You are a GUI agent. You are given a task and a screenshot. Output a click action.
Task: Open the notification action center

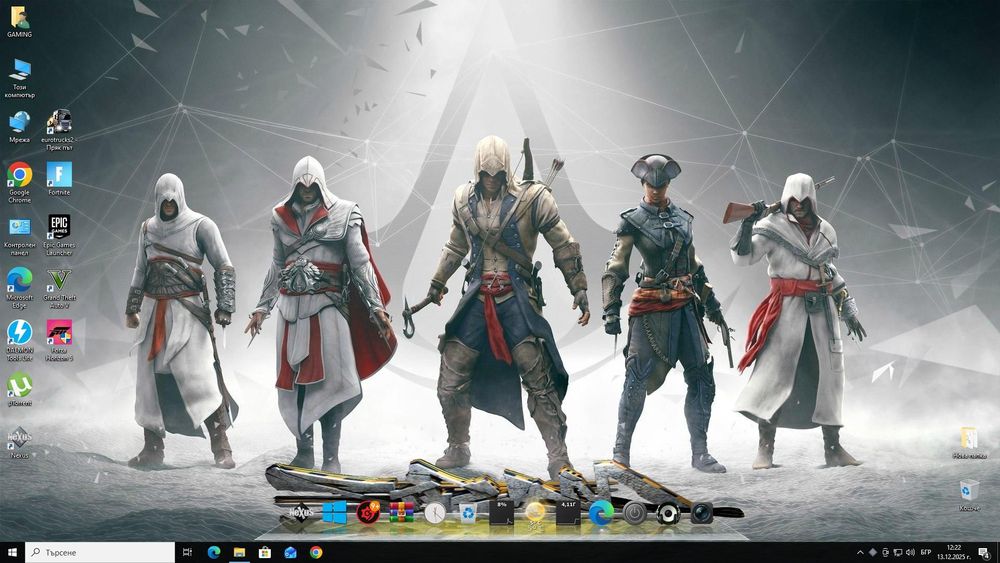pos(985,552)
